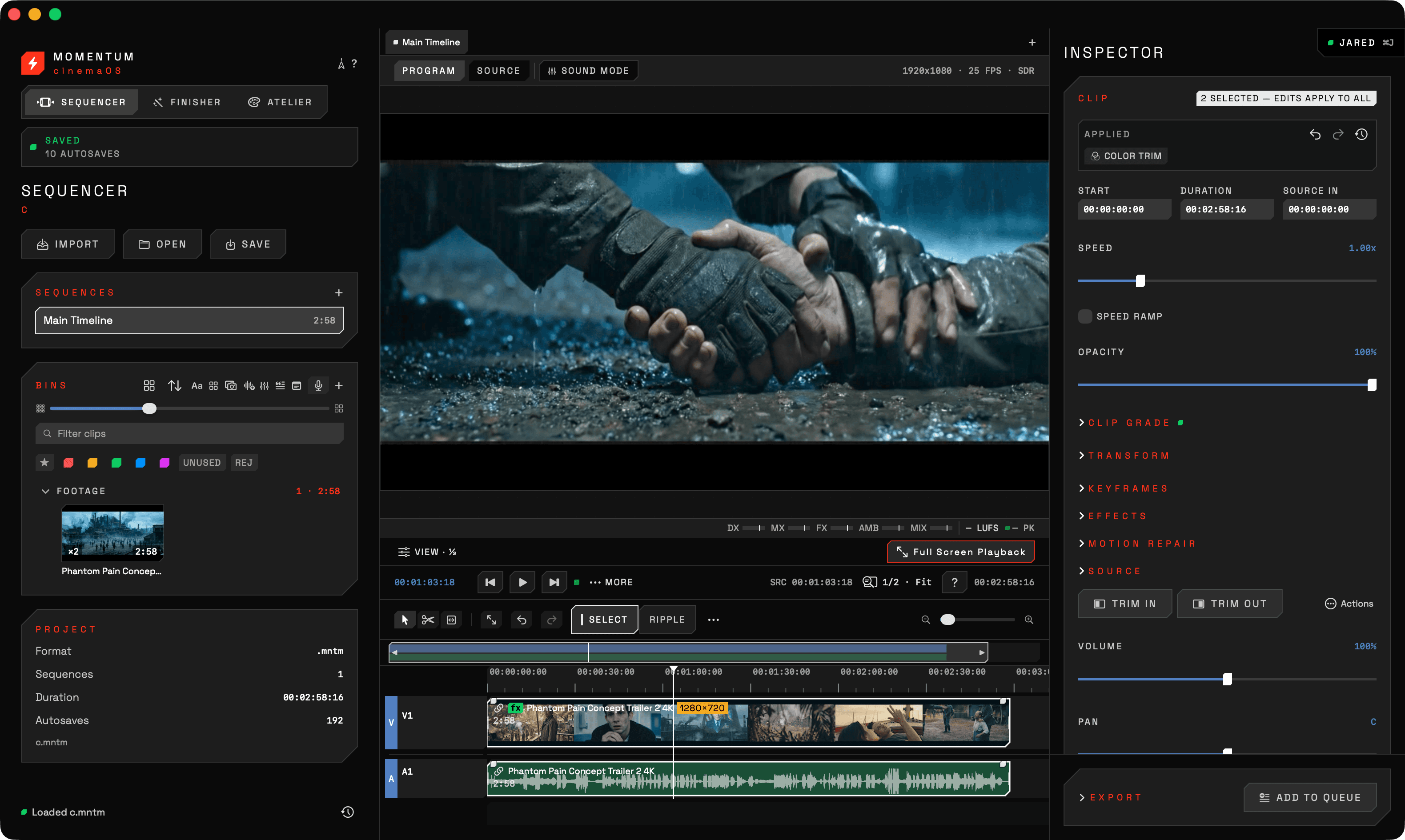Open history clock in the status bar
Image resolution: width=1405 pixels, height=840 pixels.
pos(348,812)
